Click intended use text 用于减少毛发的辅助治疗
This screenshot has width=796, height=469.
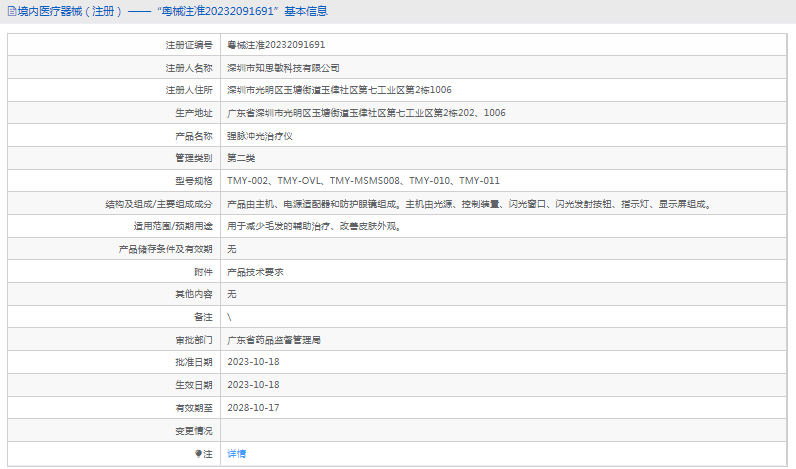(315, 226)
